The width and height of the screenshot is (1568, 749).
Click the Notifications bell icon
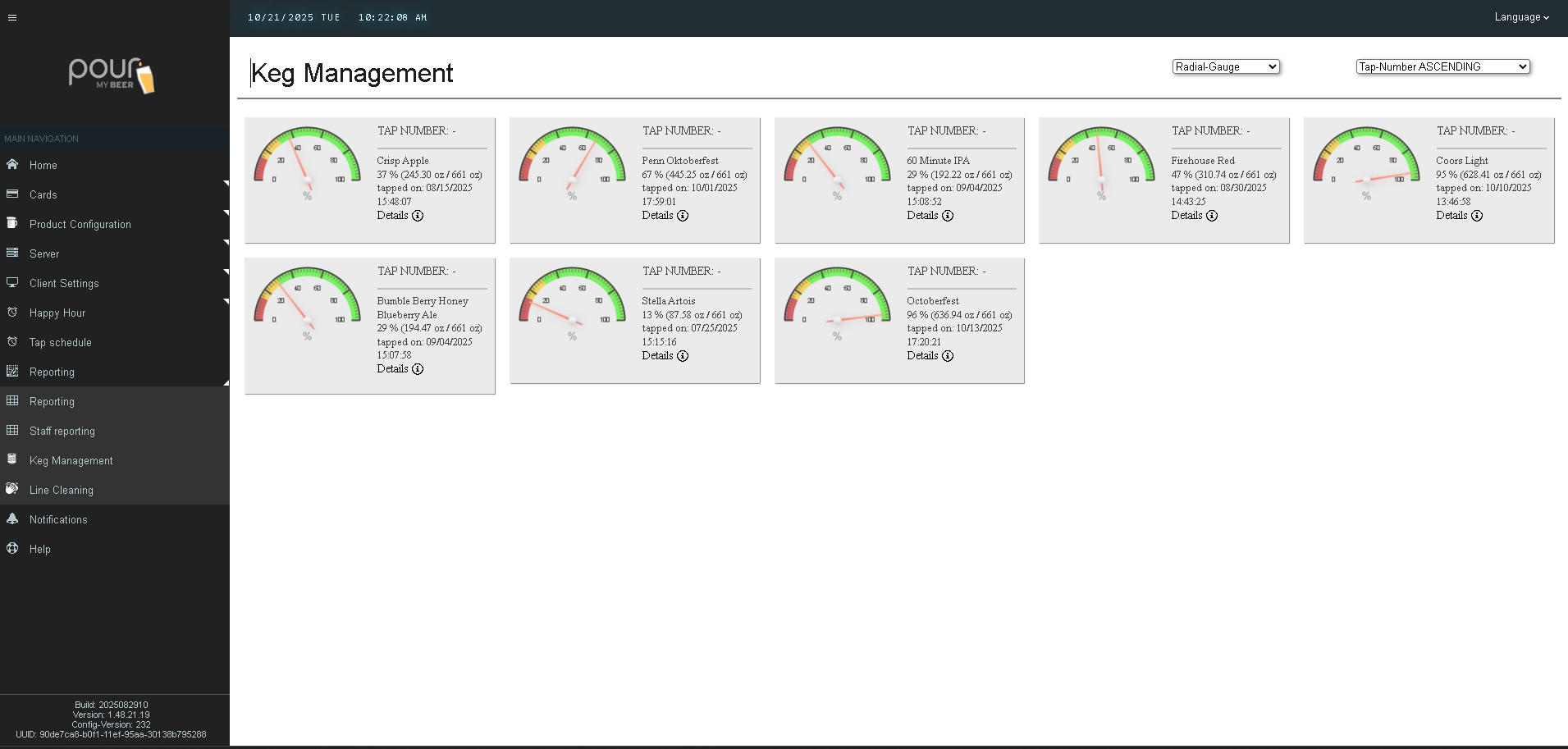[12, 519]
